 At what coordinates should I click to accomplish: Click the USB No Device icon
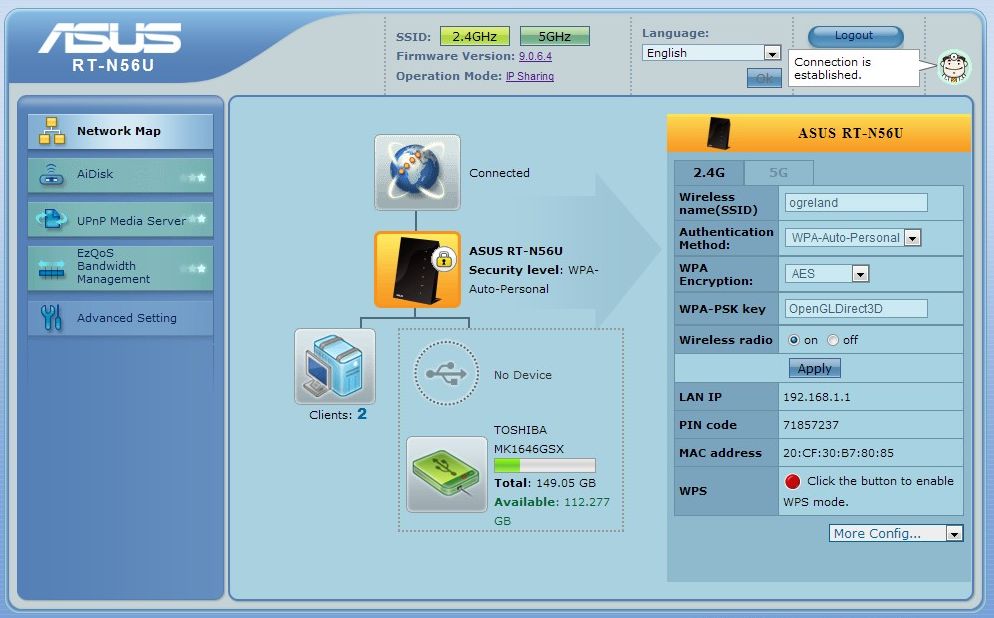tap(445, 374)
